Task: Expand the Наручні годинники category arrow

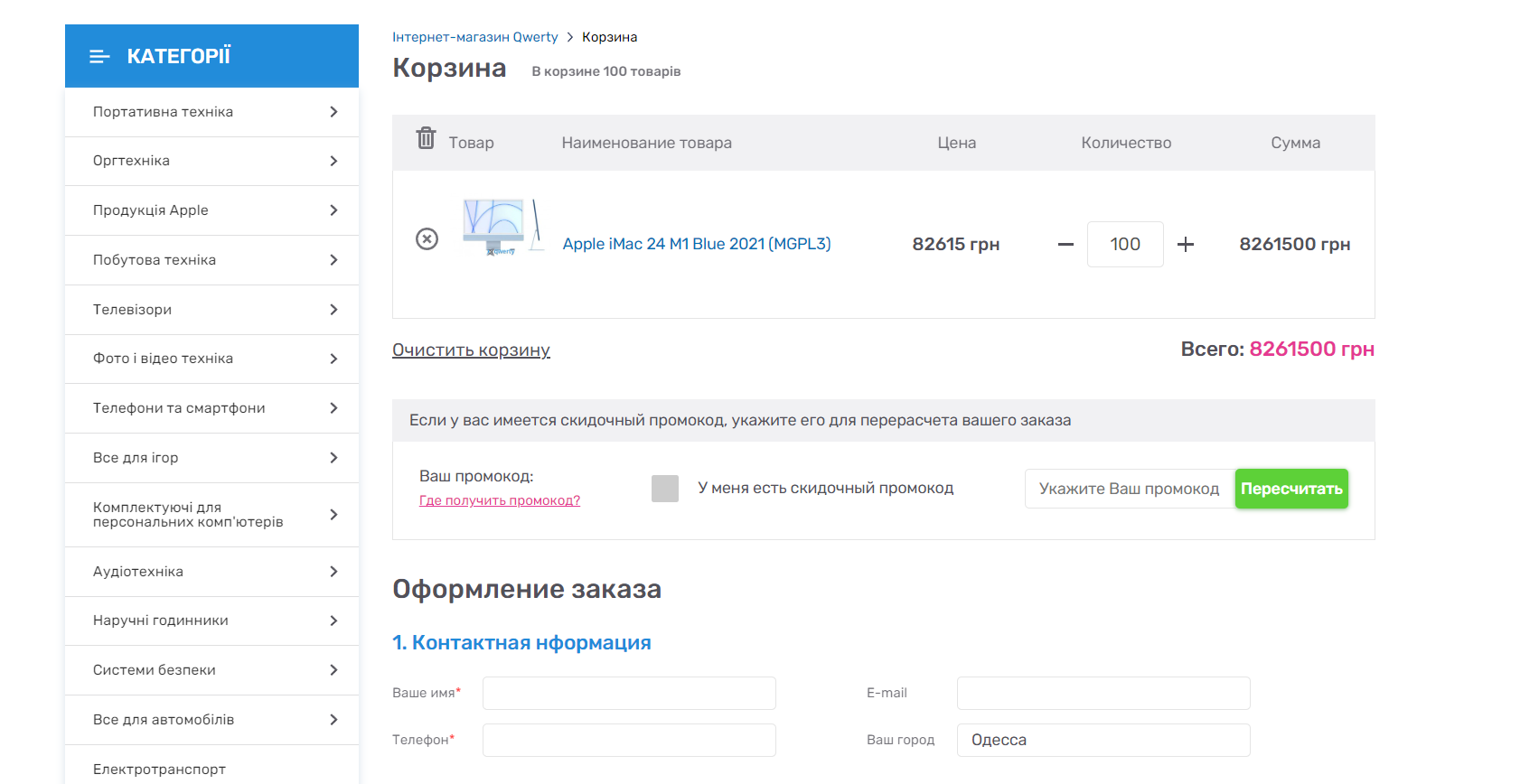Action: coord(333,621)
